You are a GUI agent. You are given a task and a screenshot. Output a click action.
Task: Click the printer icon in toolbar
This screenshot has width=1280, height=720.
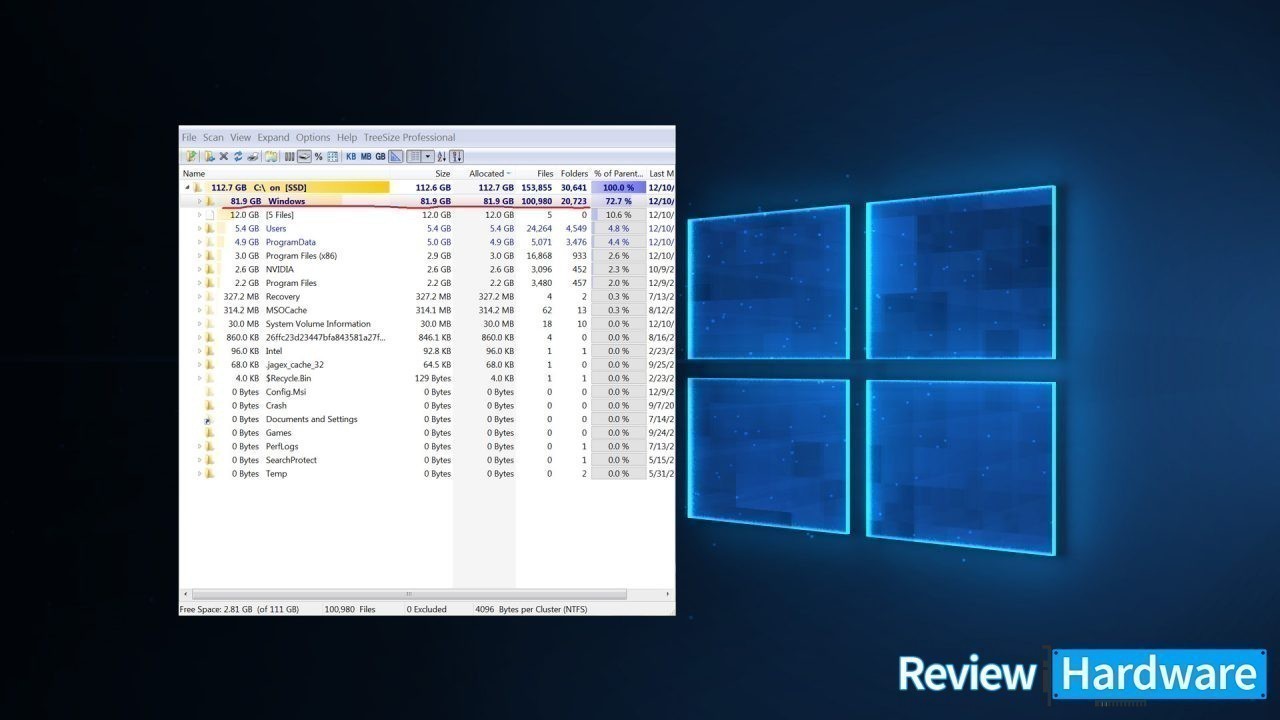(253, 156)
